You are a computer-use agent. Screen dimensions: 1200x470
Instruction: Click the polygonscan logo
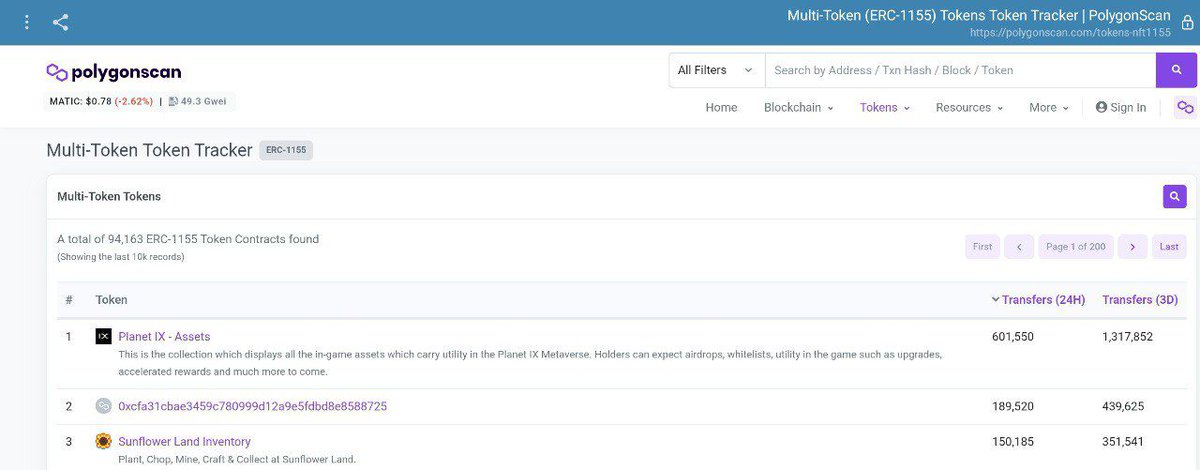pos(114,72)
